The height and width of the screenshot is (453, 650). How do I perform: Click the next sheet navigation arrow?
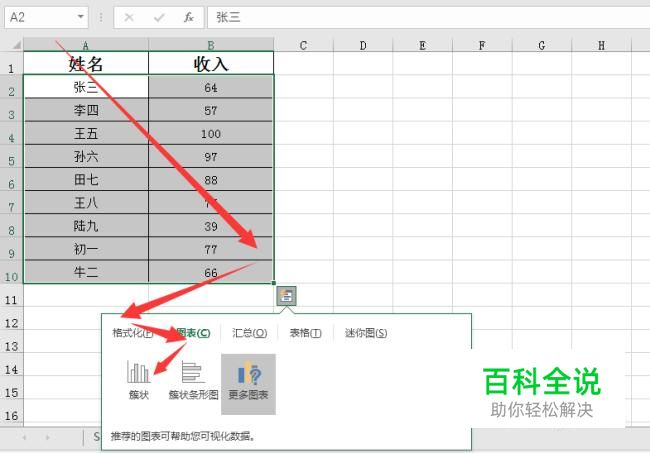coord(48,437)
